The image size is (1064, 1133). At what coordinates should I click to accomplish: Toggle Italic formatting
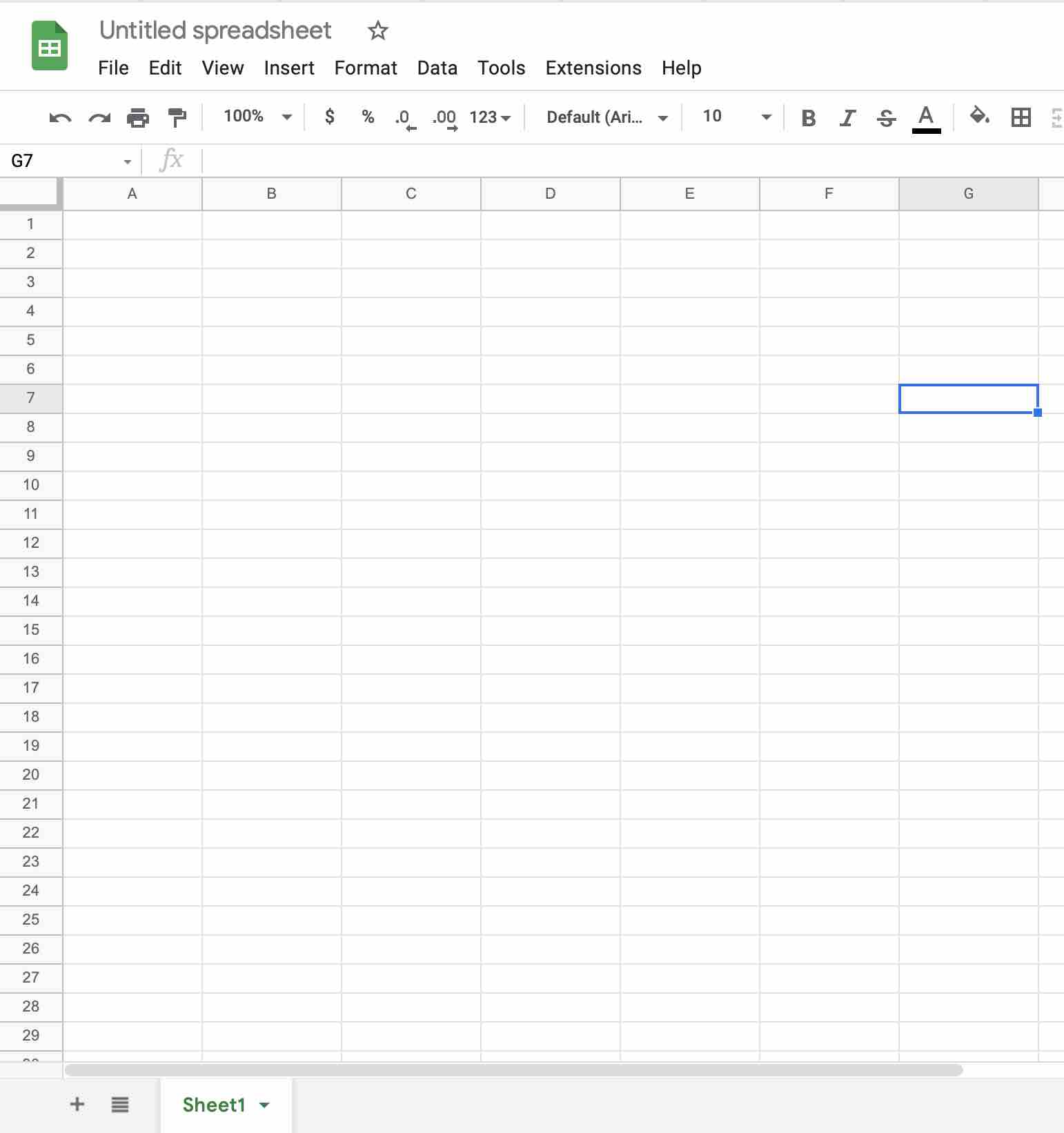point(847,118)
